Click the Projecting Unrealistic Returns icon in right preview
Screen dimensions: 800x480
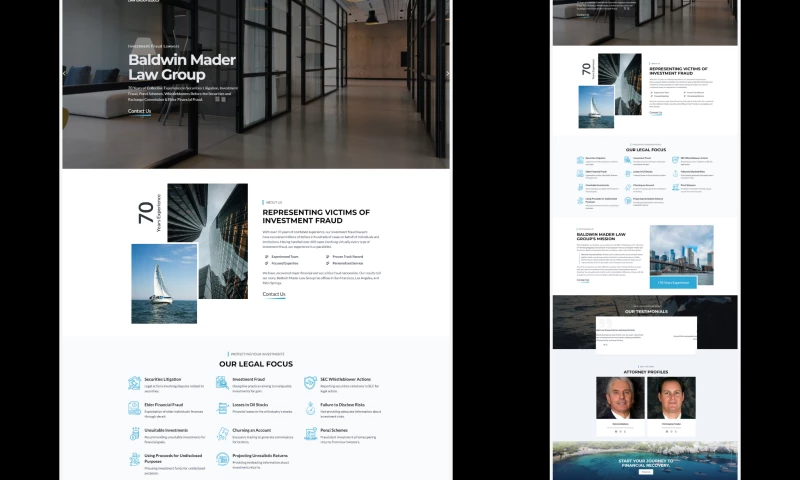click(x=628, y=201)
